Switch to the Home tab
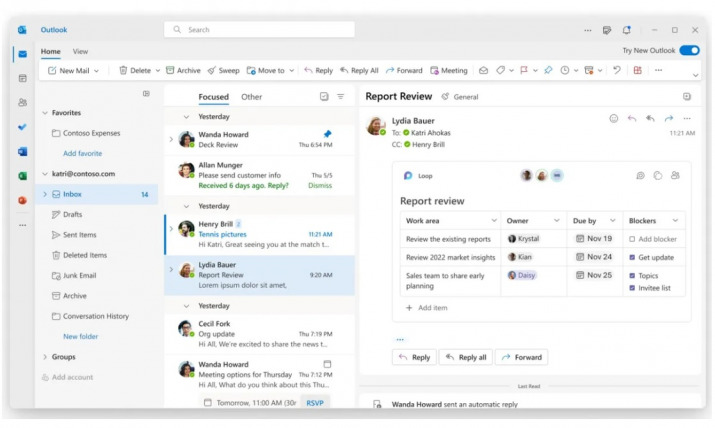This screenshot has height=428, width=715. click(x=51, y=52)
